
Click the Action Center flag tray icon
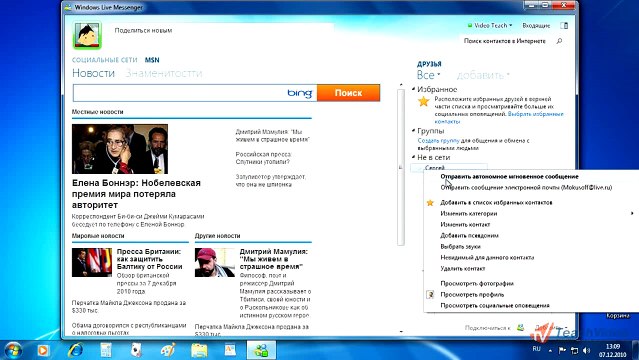click(562, 350)
